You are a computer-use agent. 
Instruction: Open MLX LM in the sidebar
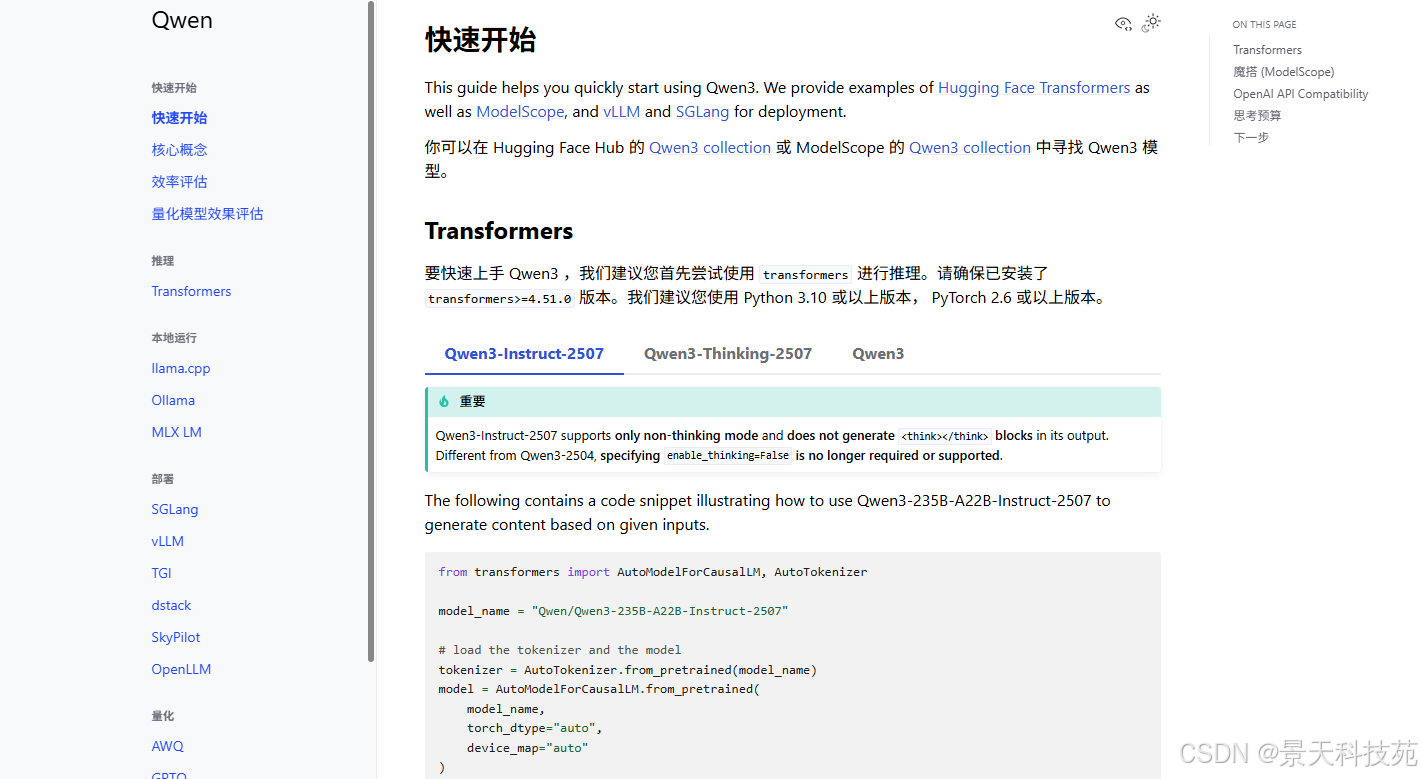177,432
